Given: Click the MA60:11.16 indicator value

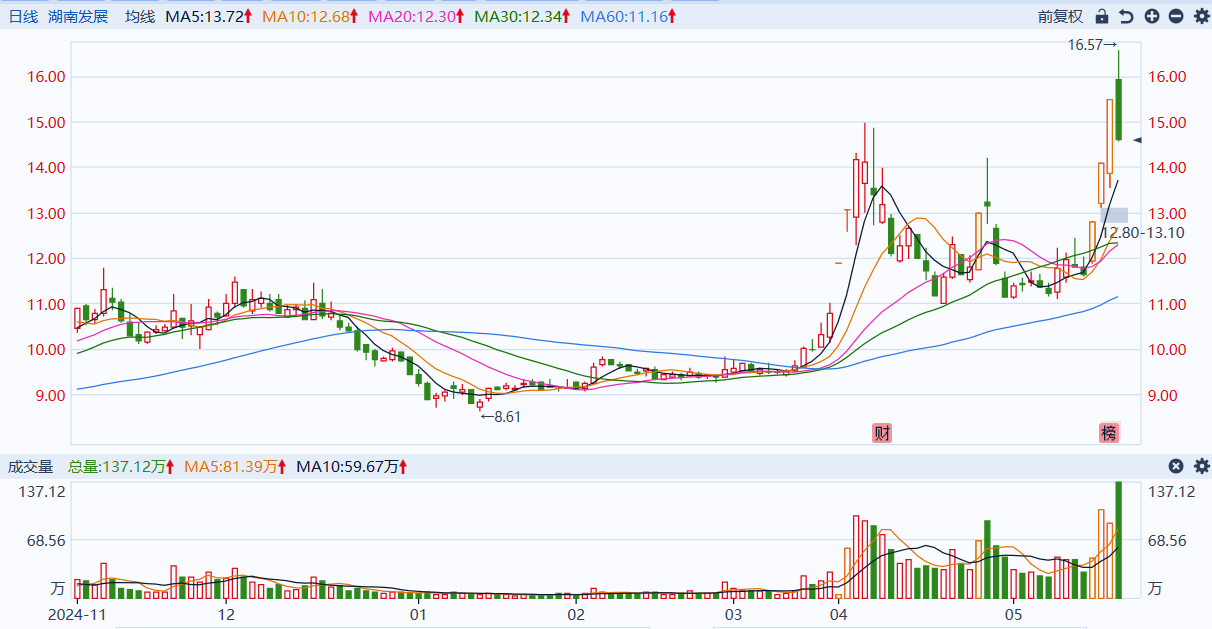Looking at the screenshot, I should point(629,17).
